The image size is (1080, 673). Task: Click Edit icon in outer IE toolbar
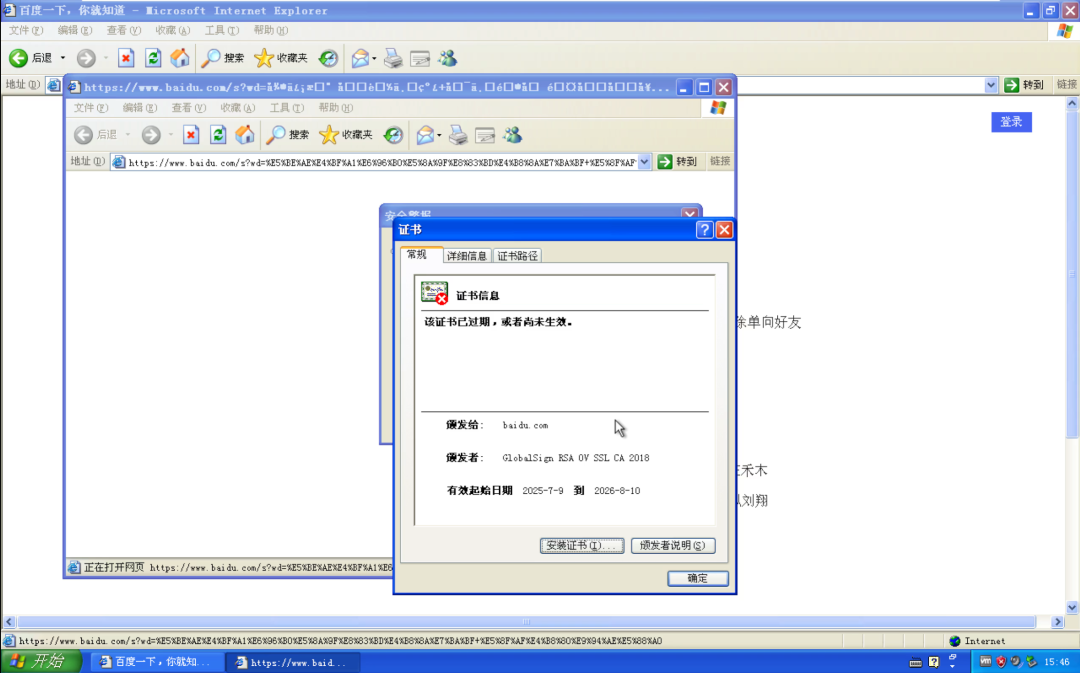pyautogui.click(x=420, y=59)
